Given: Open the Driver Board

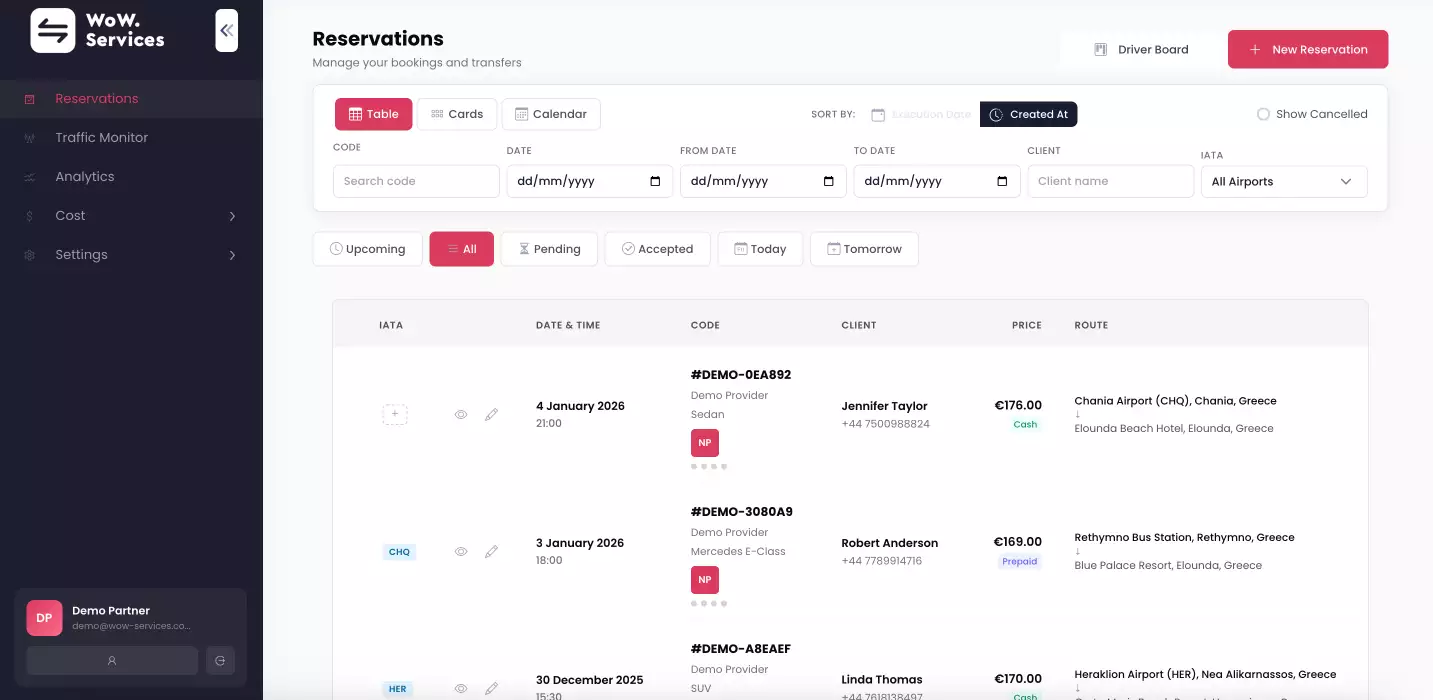Looking at the screenshot, I should click(1141, 49).
